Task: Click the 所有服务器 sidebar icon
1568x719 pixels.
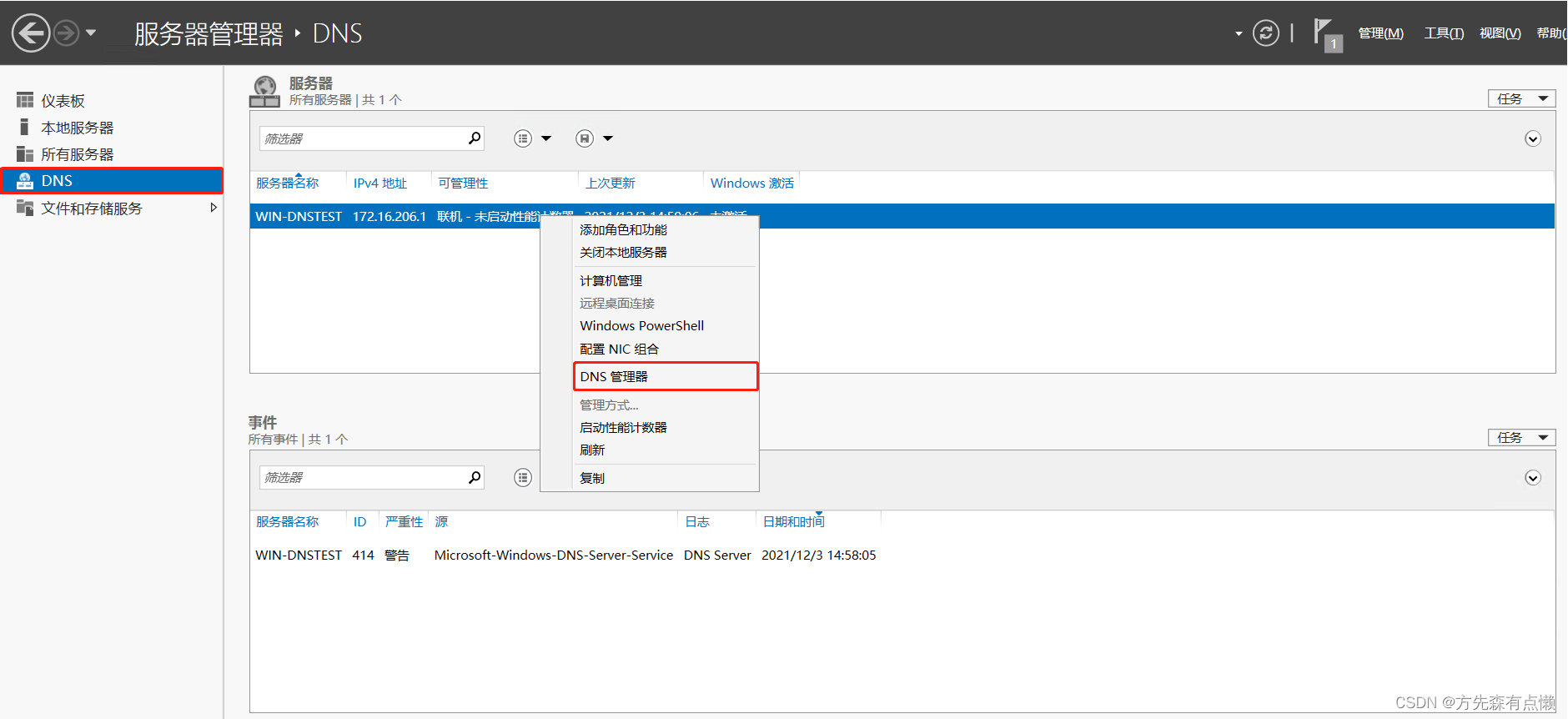Action: pos(25,153)
